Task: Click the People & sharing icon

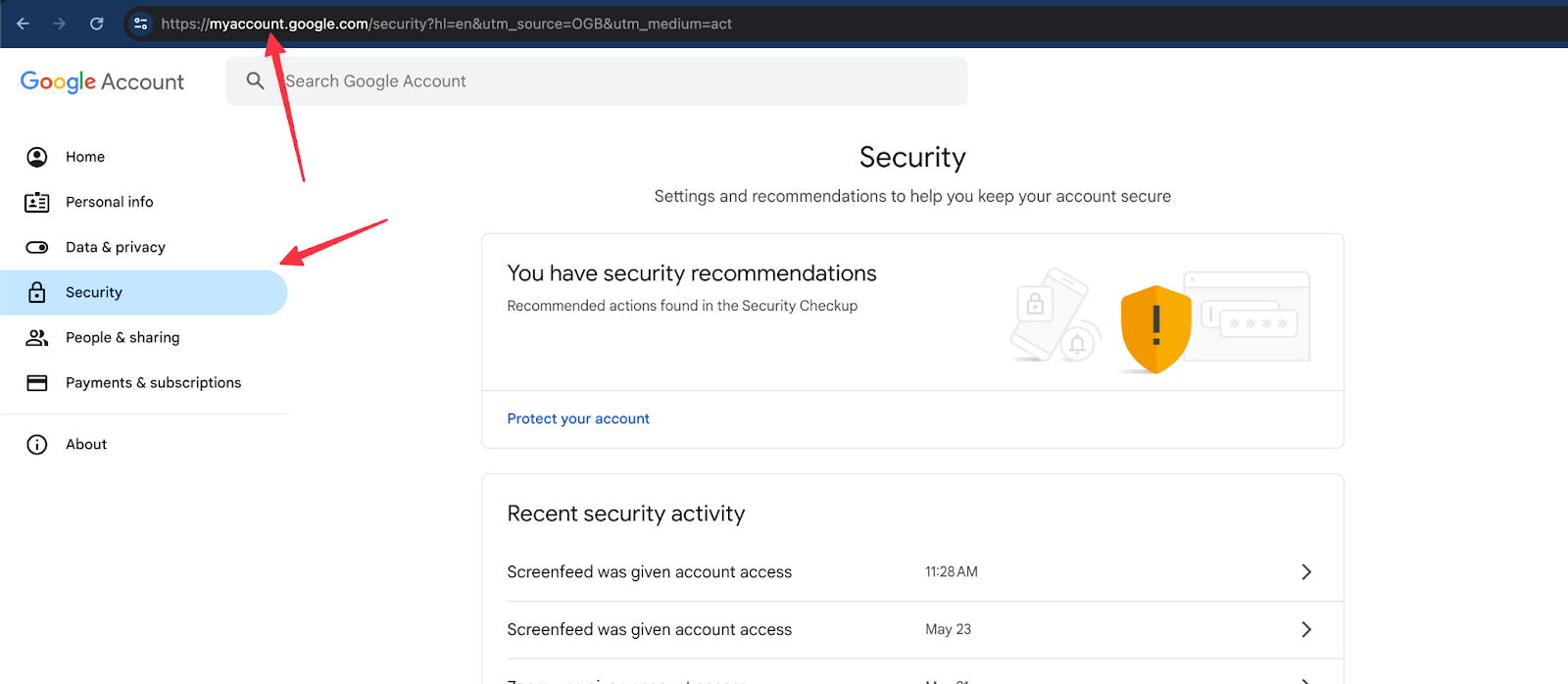Action: pyautogui.click(x=37, y=337)
